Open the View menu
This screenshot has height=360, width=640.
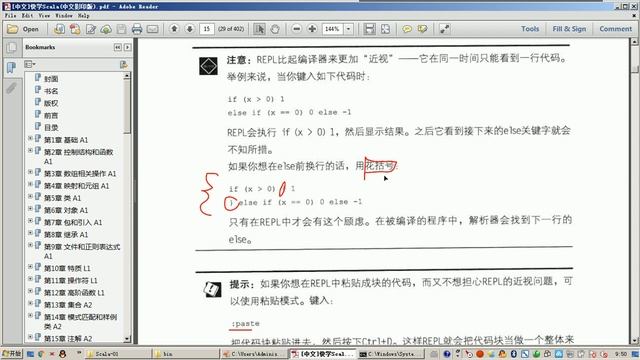click(x=44, y=16)
